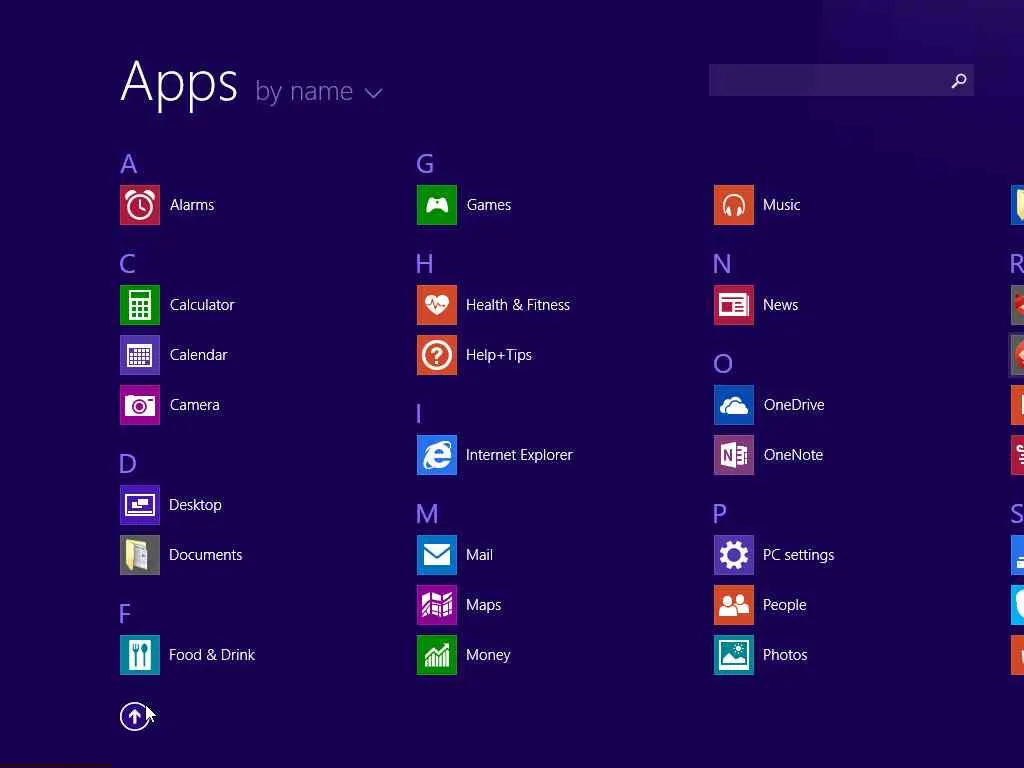Click the 'Documents' label text

pyautogui.click(x=206, y=555)
